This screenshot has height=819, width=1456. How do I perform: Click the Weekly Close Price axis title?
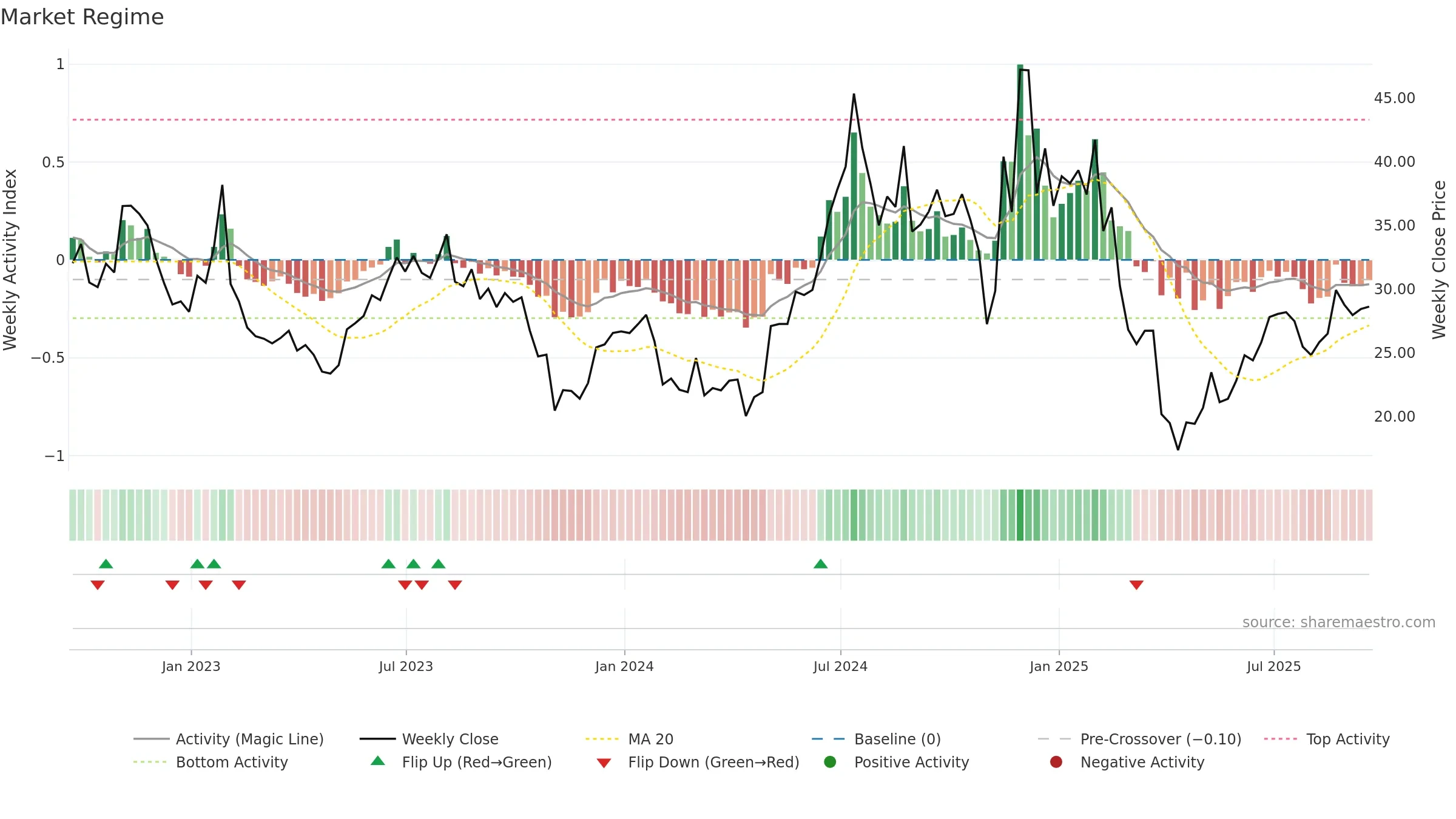point(1439,260)
